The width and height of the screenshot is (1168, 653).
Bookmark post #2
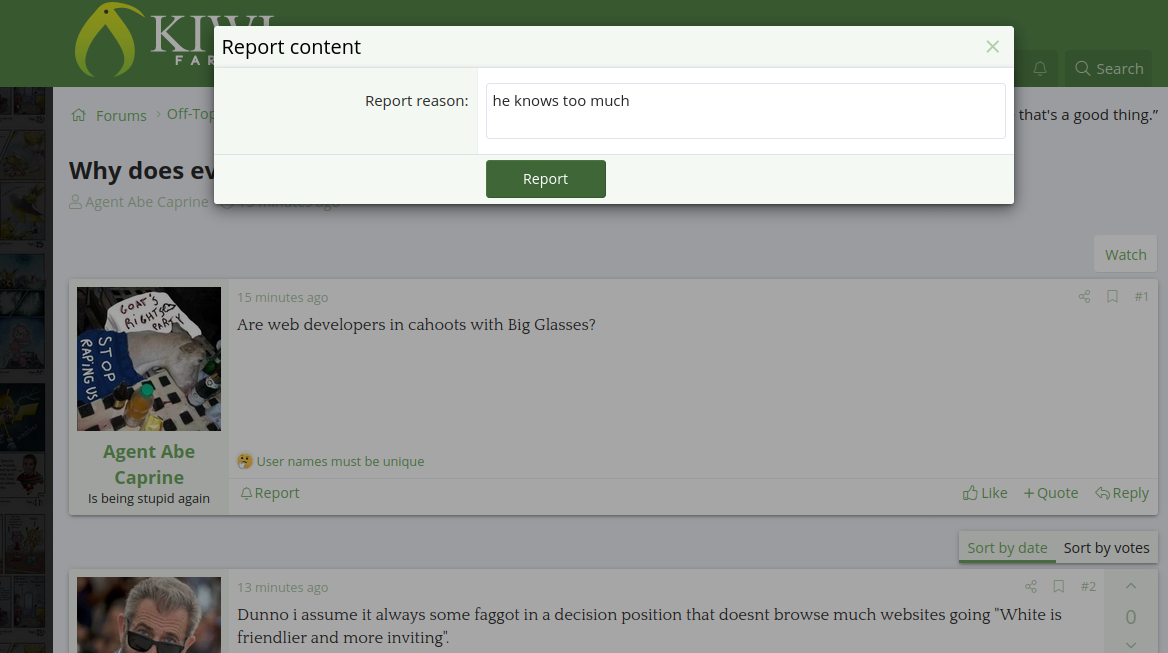click(1058, 587)
